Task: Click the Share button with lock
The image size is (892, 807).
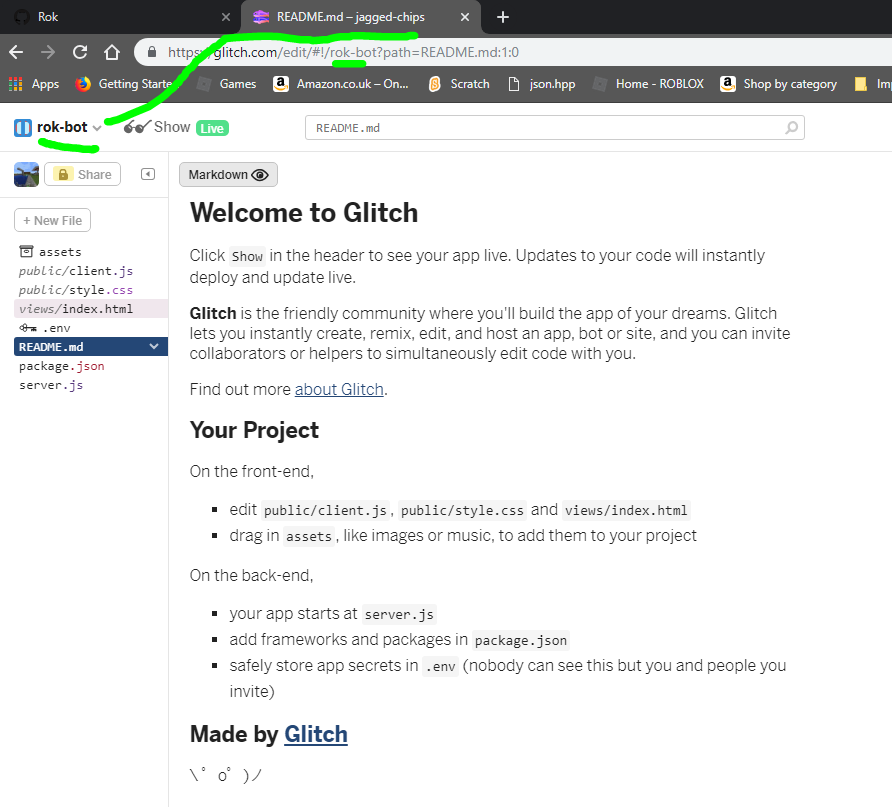Action: click(x=82, y=175)
